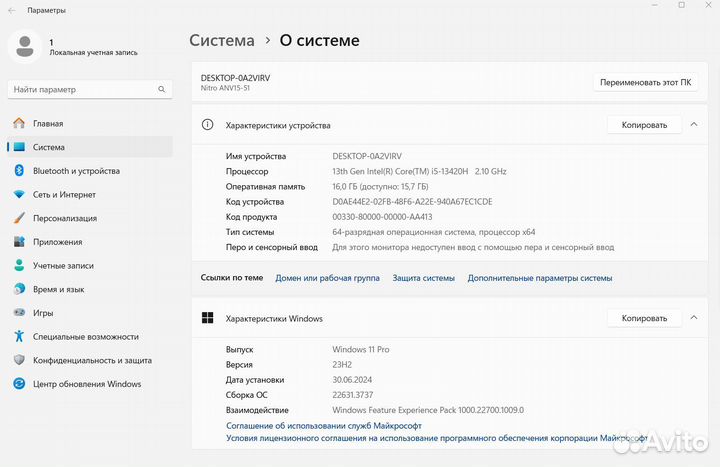720x467 pixels.
Task: Click the Игры gamepad icon
Action: pyautogui.click(x=19, y=312)
